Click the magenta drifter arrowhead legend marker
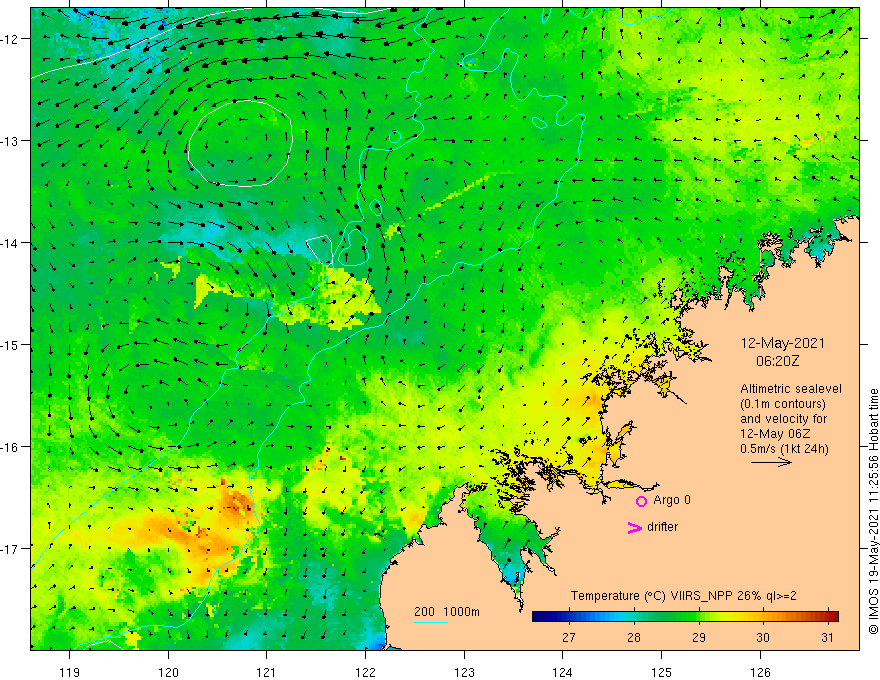Image resolution: width=880 pixels, height=680 pixels. (635, 528)
